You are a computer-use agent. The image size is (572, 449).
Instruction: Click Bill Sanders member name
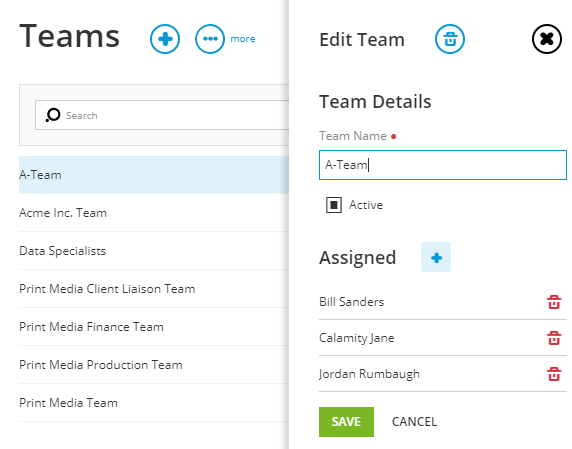351,302
